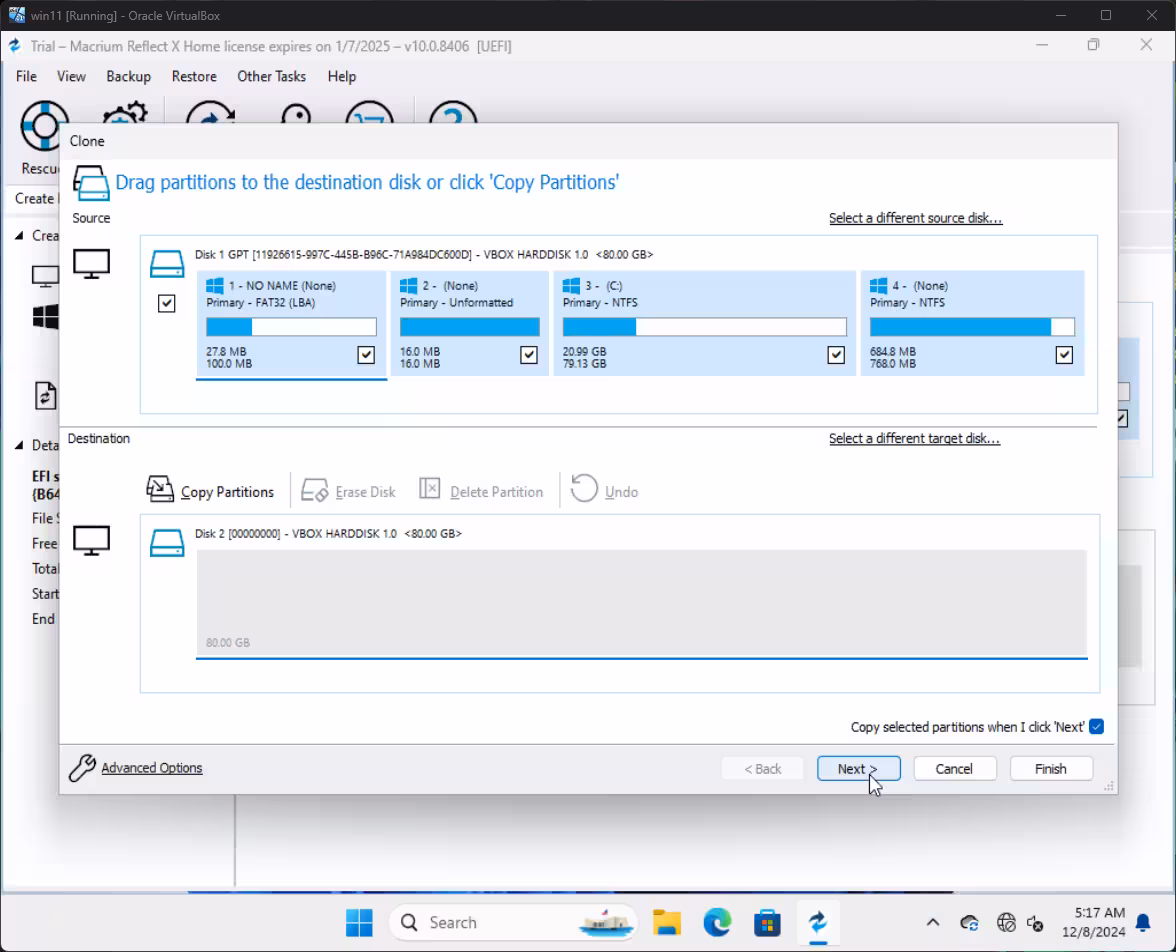
Task: Click the Undo arrow icon
Action: (584, 488)
